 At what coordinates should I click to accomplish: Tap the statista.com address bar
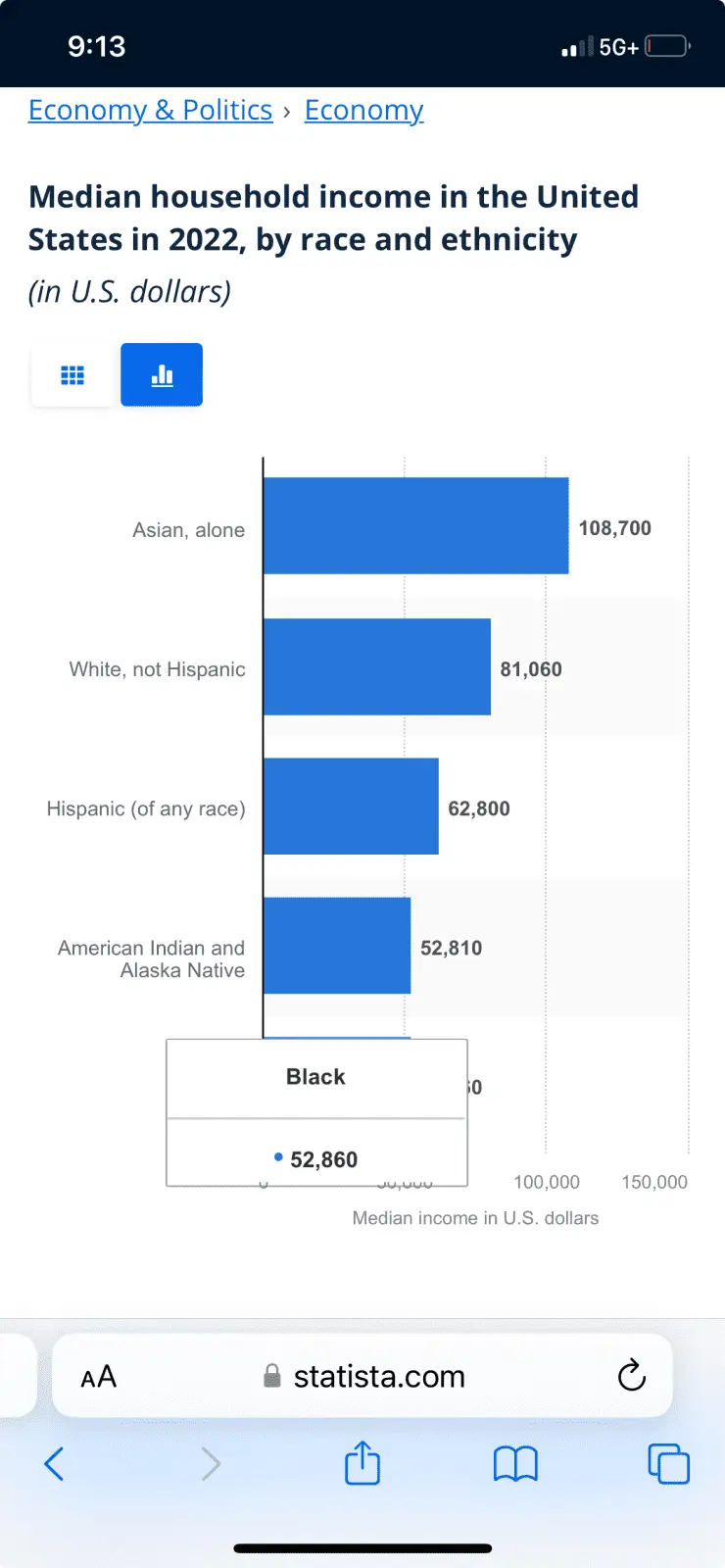[379, 1377]
